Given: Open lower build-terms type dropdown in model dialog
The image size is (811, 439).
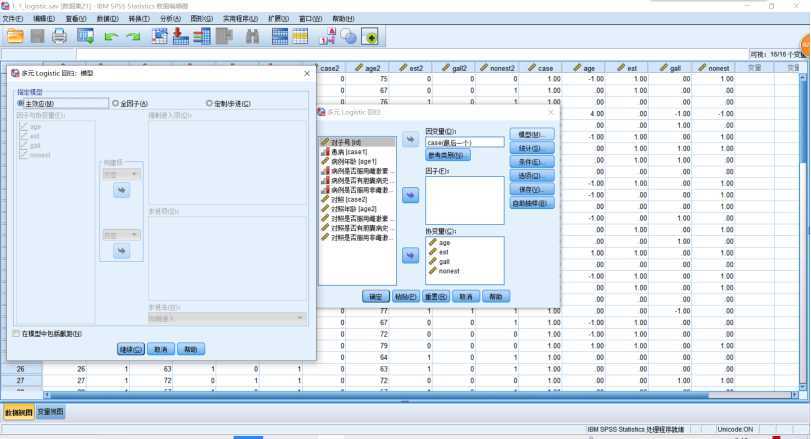Looking at the screenshot, I should pos(122,235).
